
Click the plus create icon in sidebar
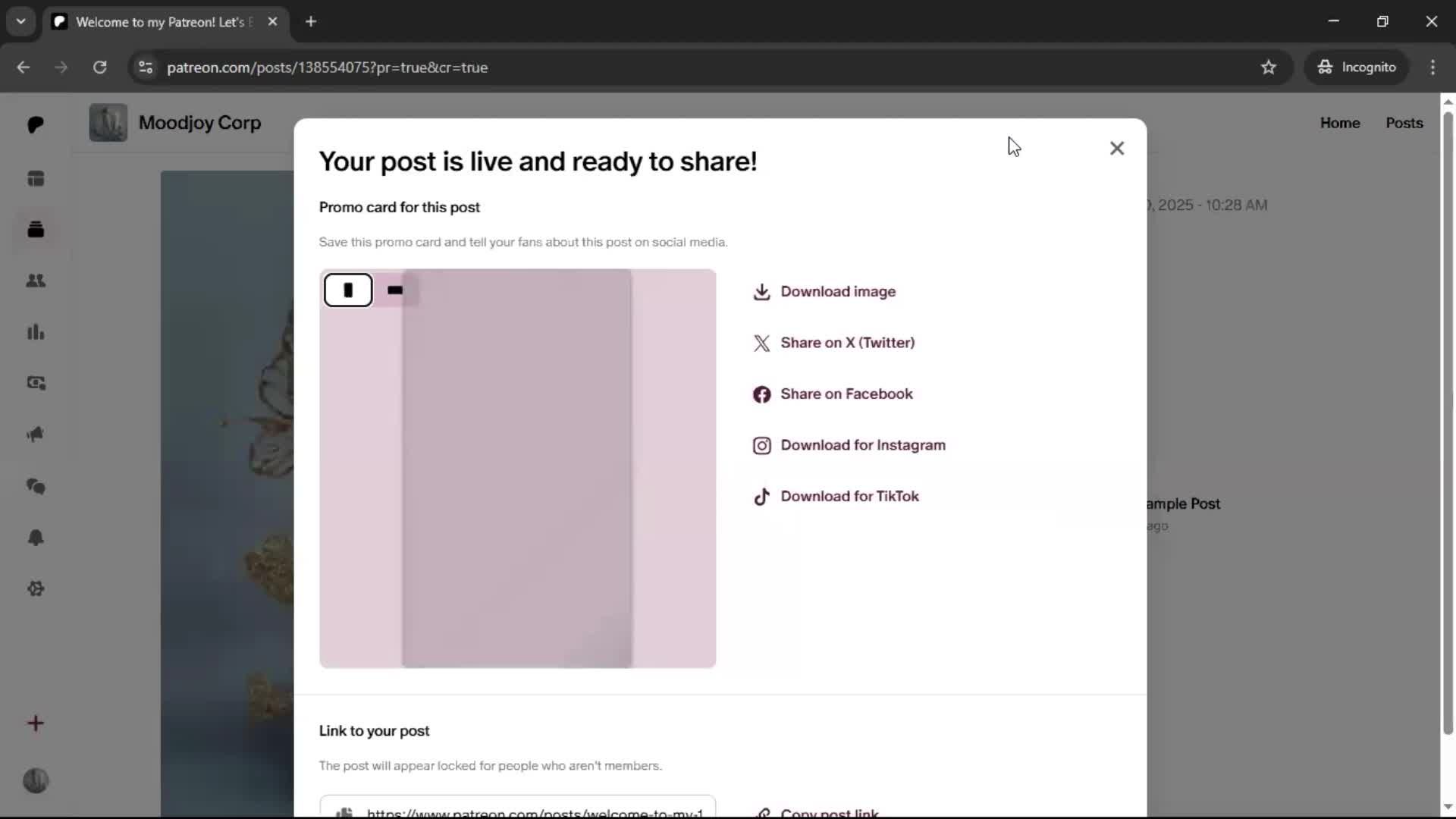click(36, 723)
